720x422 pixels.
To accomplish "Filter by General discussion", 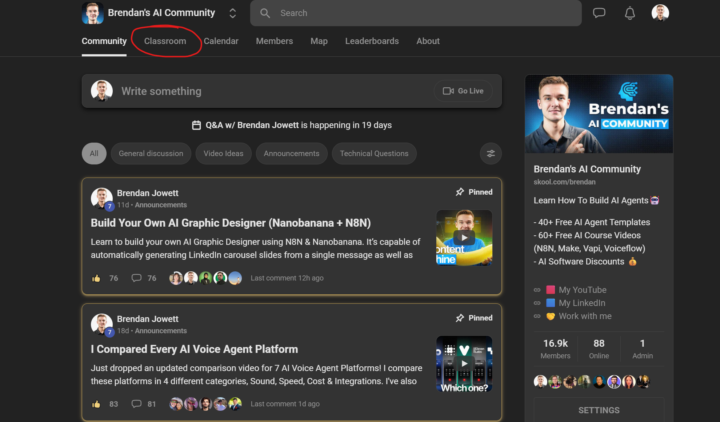I will coord(151,153).
